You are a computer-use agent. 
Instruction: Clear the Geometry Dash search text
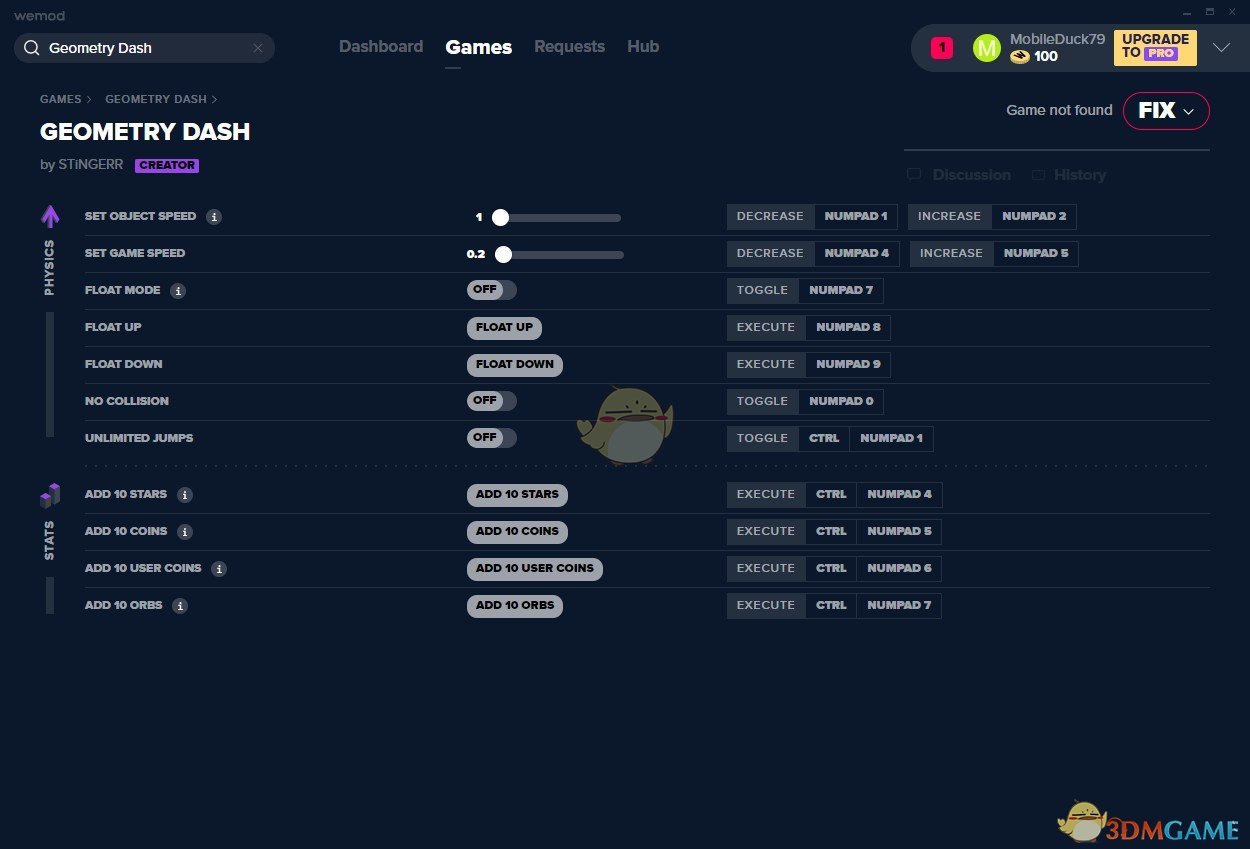click(x=257, y=48)
